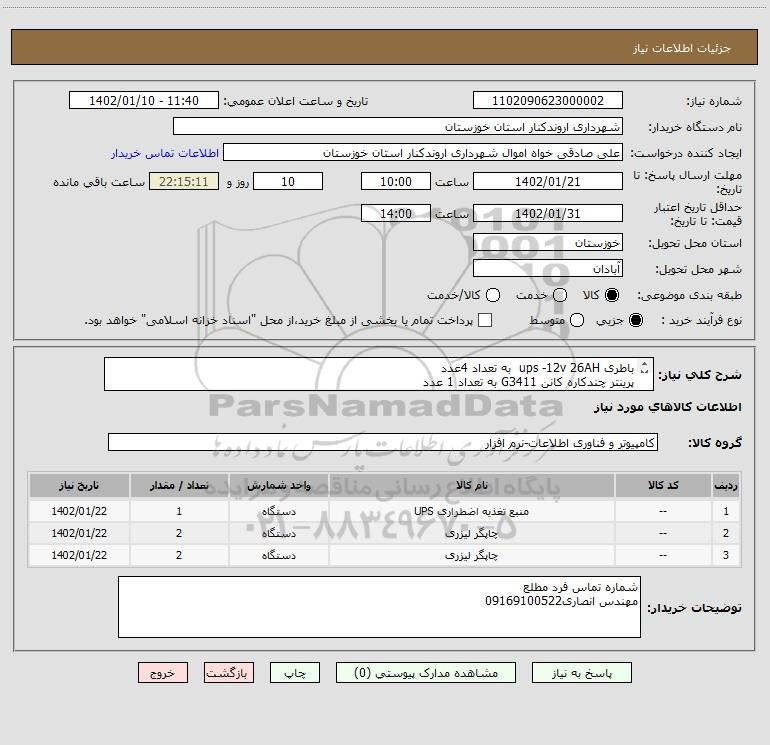Image resolution: width=770 pixels, height=745 pixels.
Task: Select the جزیی purchase type radio
Action: pos(635,320)
